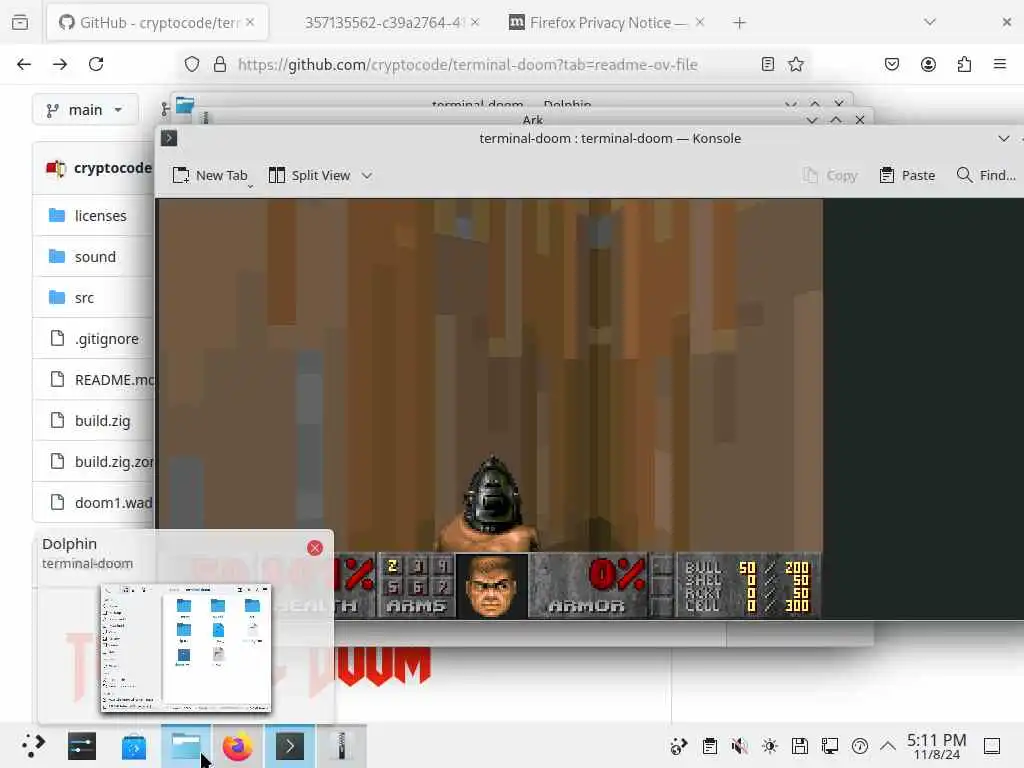Click Copy in Konsole toolbar
The height and width of the screenshot is (768, 1024).
pos(829,175)
